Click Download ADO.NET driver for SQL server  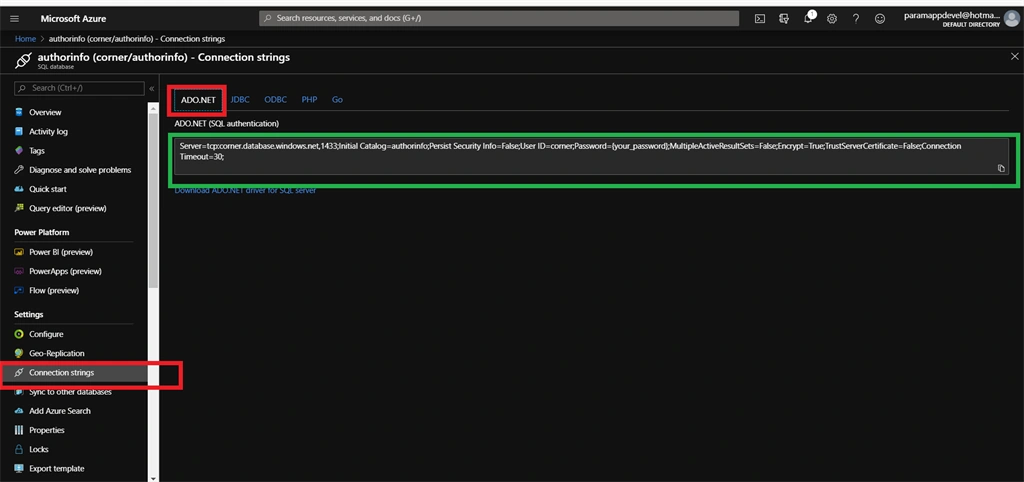coord(245,191)
